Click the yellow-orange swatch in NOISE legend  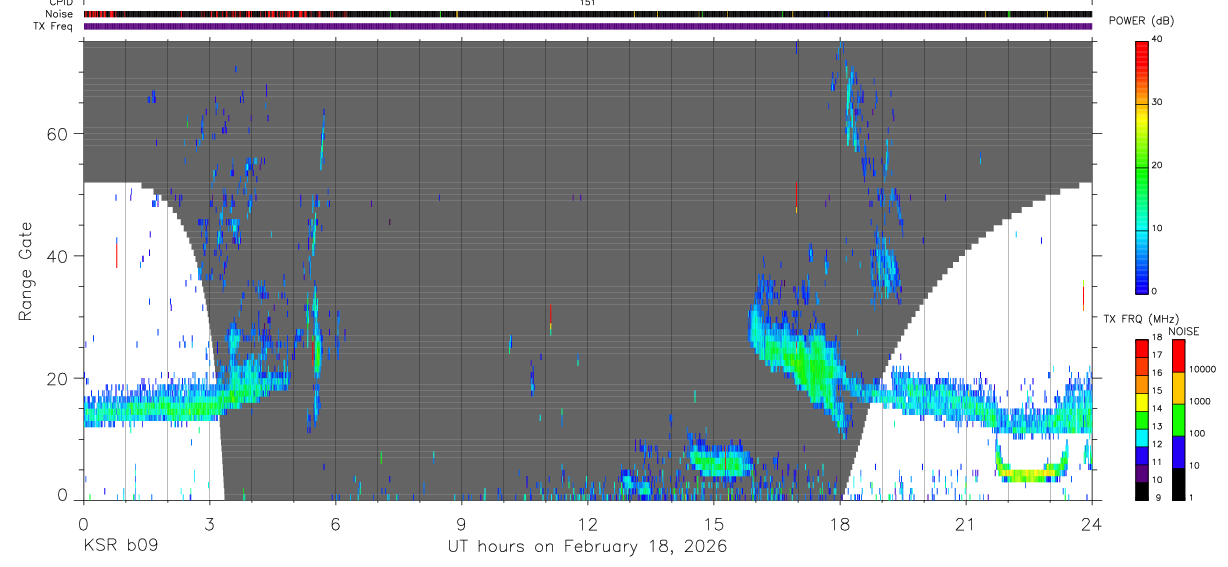click(1178, 387)
